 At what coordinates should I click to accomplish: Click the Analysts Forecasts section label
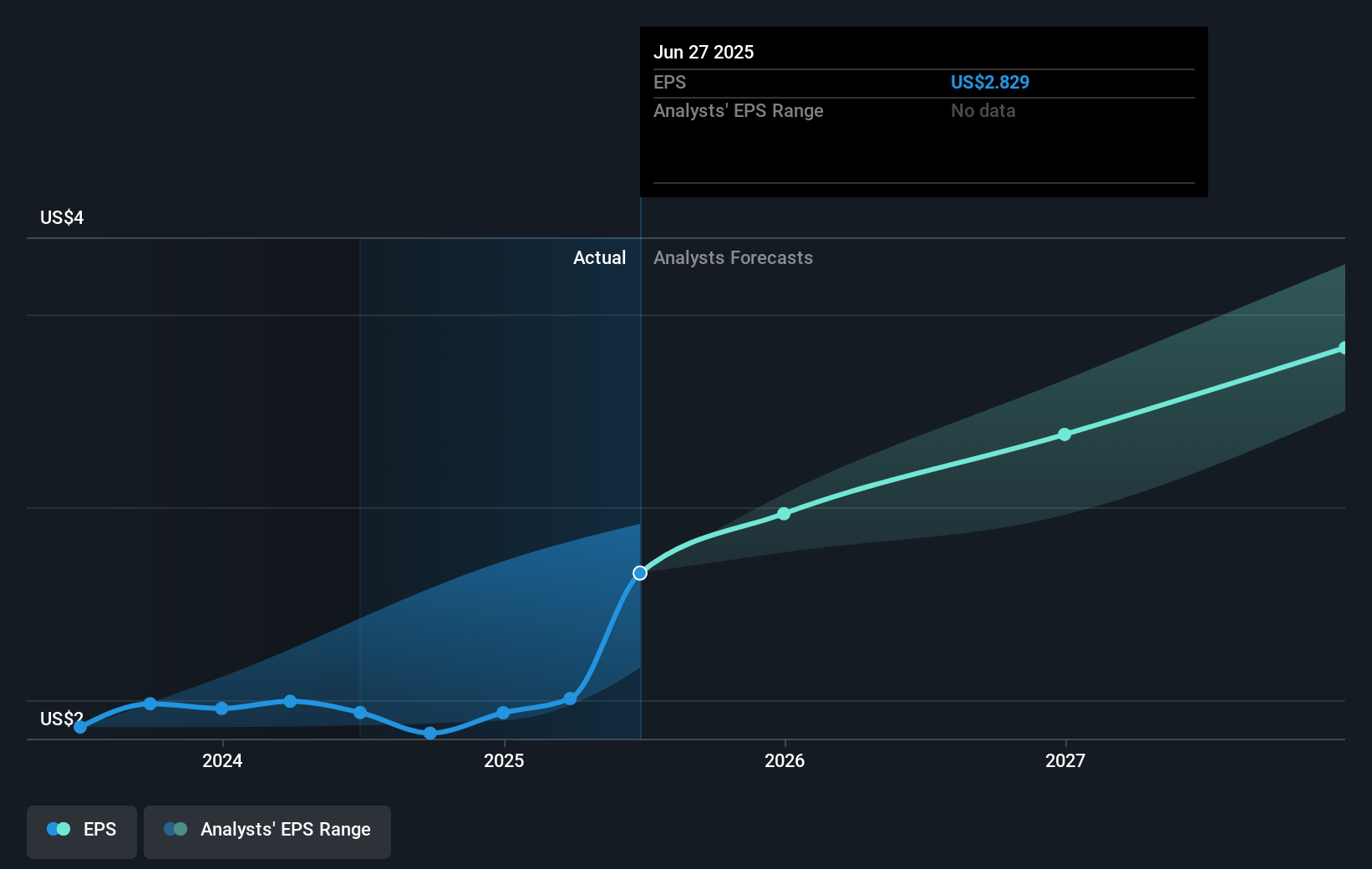point(733,258)
